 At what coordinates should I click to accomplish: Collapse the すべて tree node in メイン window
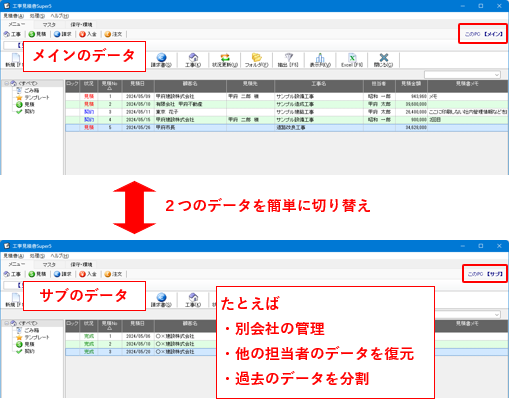tap(6, 83)
